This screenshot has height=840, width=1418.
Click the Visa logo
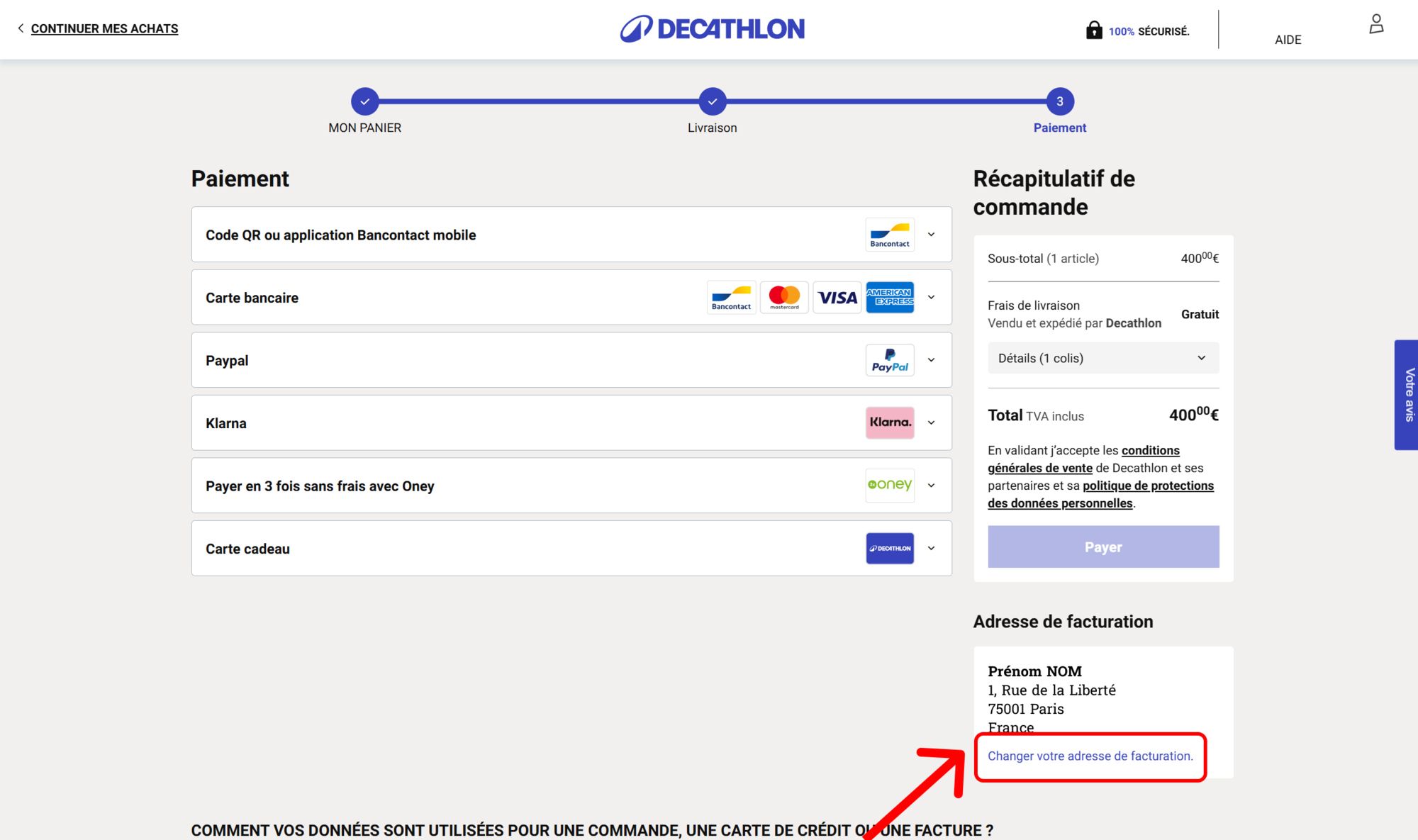click(837, 298)
